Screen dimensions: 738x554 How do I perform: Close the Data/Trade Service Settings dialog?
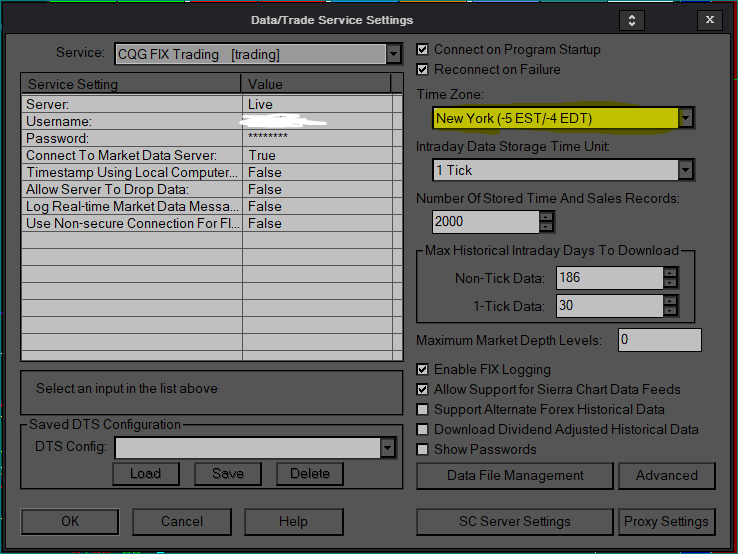710,20
